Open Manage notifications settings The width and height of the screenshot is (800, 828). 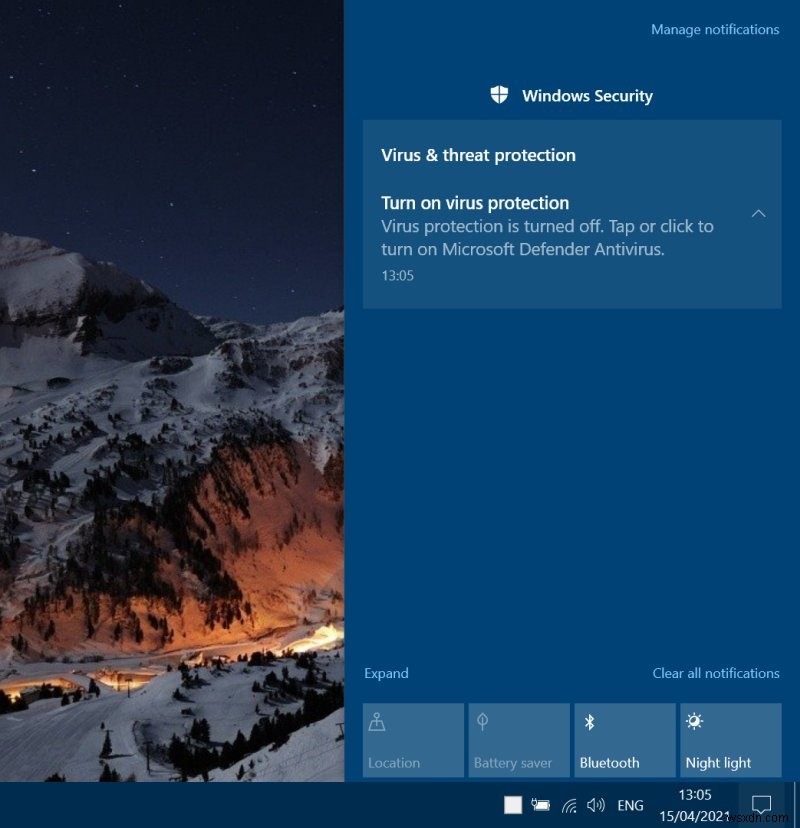pos(714,29)
